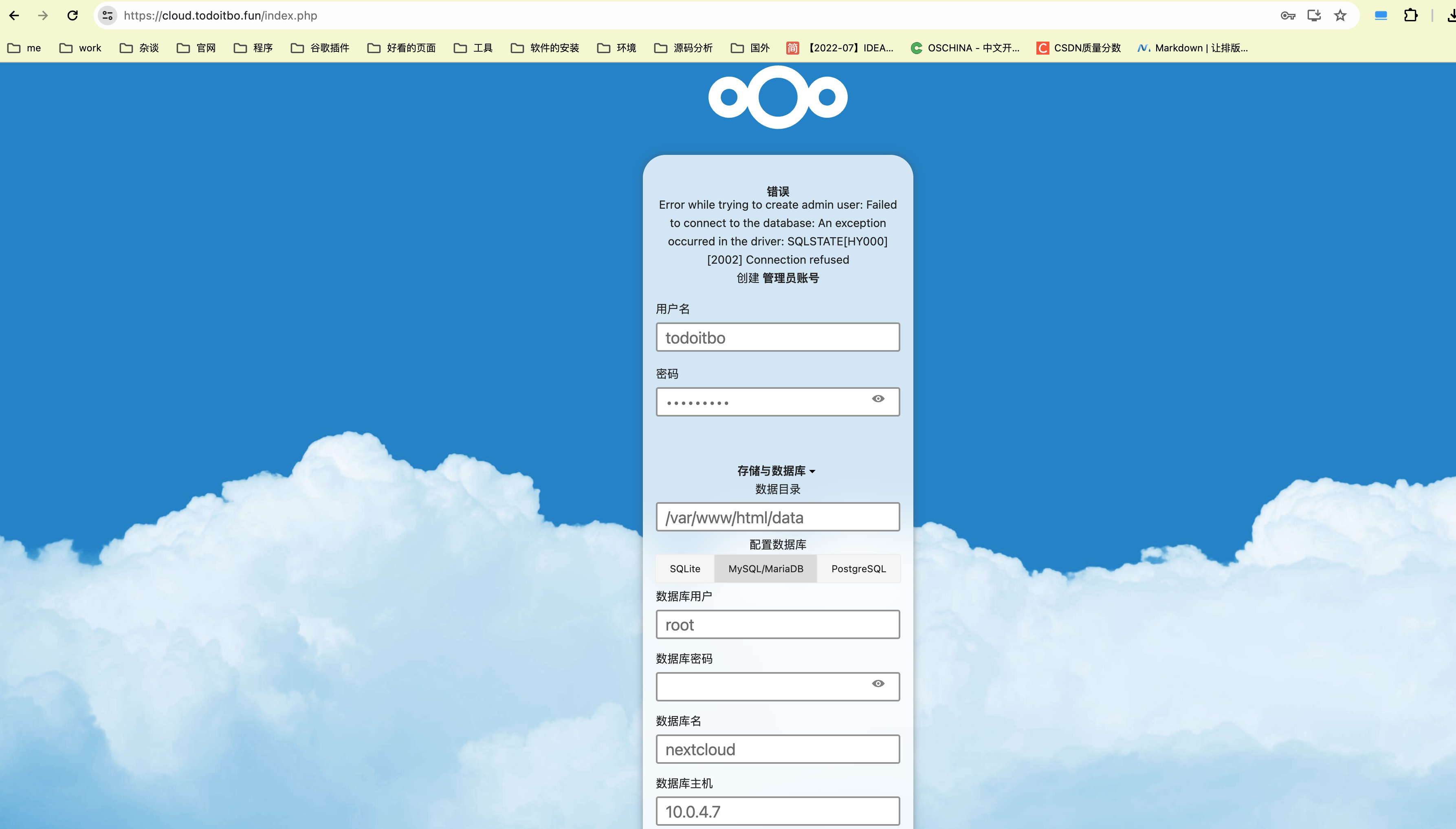Show admin password with the eye icon
1456x829 pixels.
coord(878,399)
